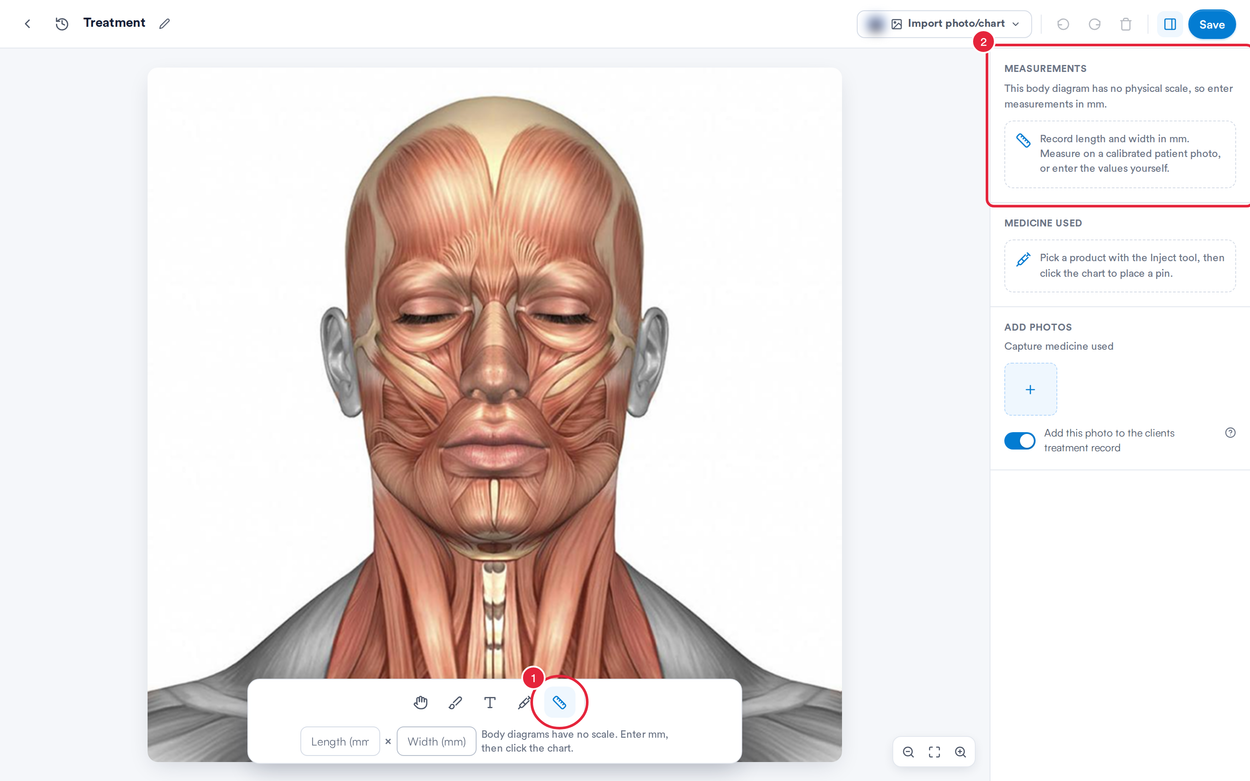Add a photo with the plus tile
Viewport: 1250px width, 781px height.
tap(1030, 389)
